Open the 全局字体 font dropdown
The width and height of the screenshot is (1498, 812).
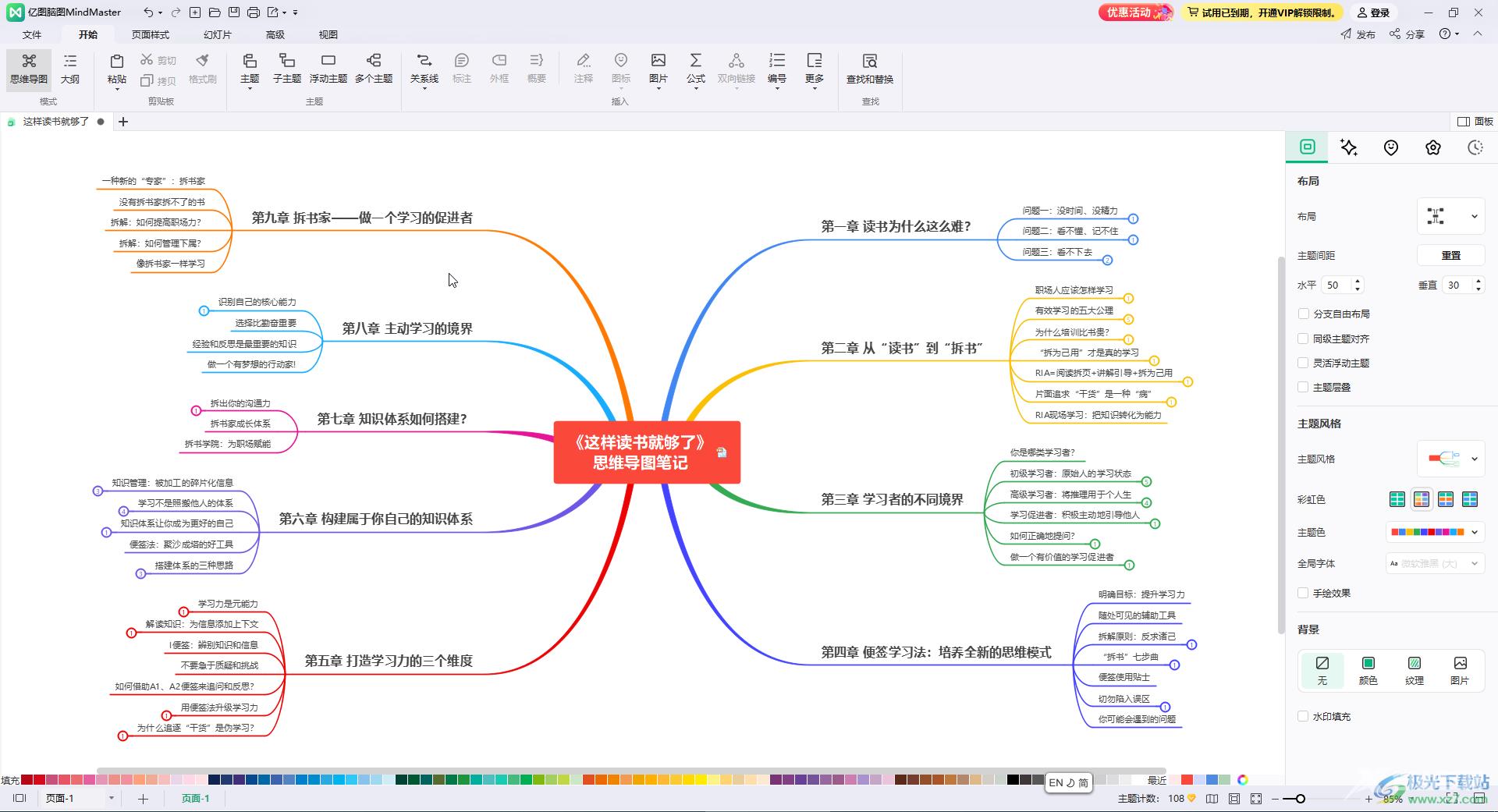pyautogui.click(x=1435, y=563)
